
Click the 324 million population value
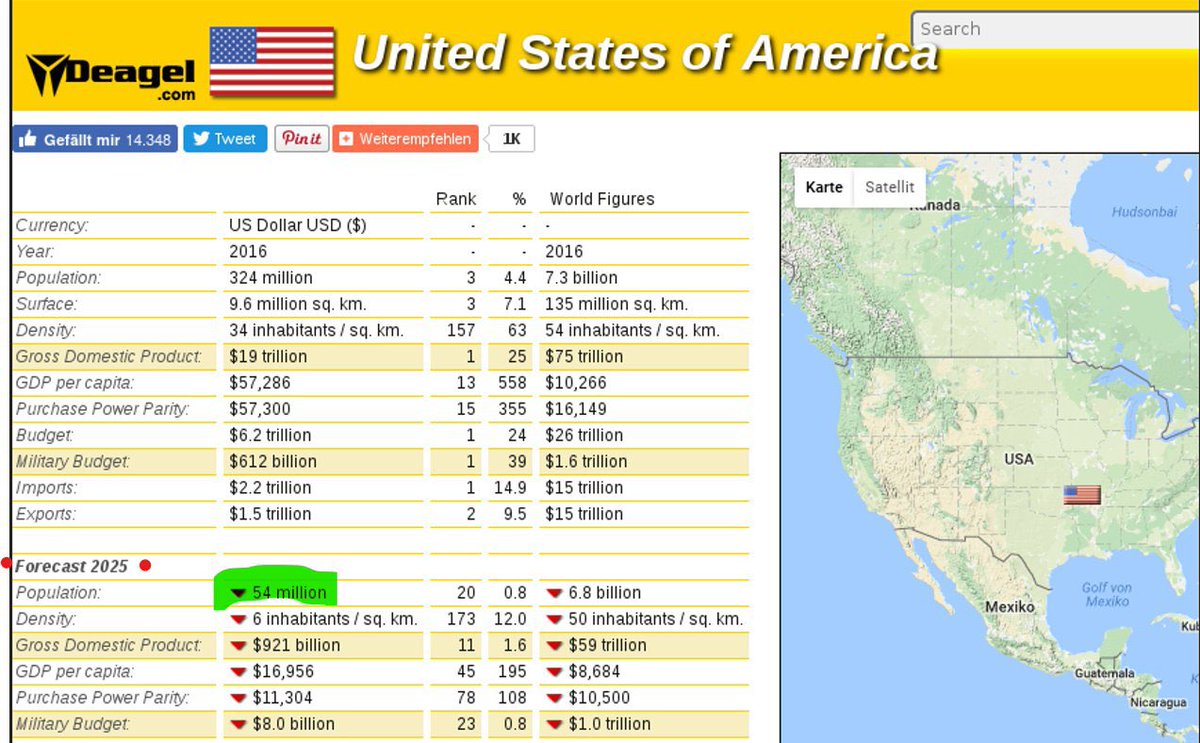271,277
